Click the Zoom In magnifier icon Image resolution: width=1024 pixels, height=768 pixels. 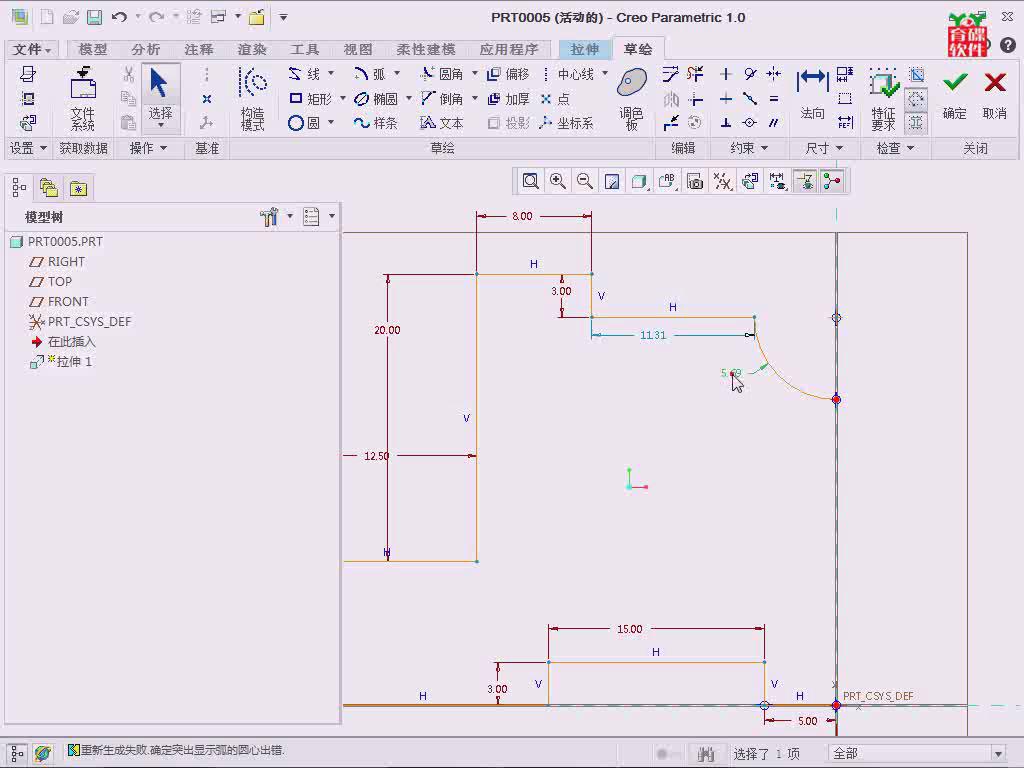(558, 181)
